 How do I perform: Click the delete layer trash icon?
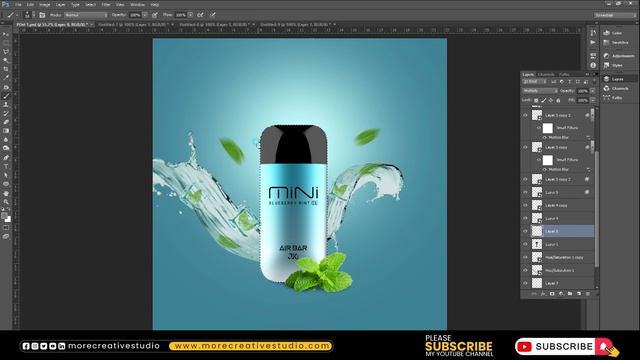[x=588, y=293]
